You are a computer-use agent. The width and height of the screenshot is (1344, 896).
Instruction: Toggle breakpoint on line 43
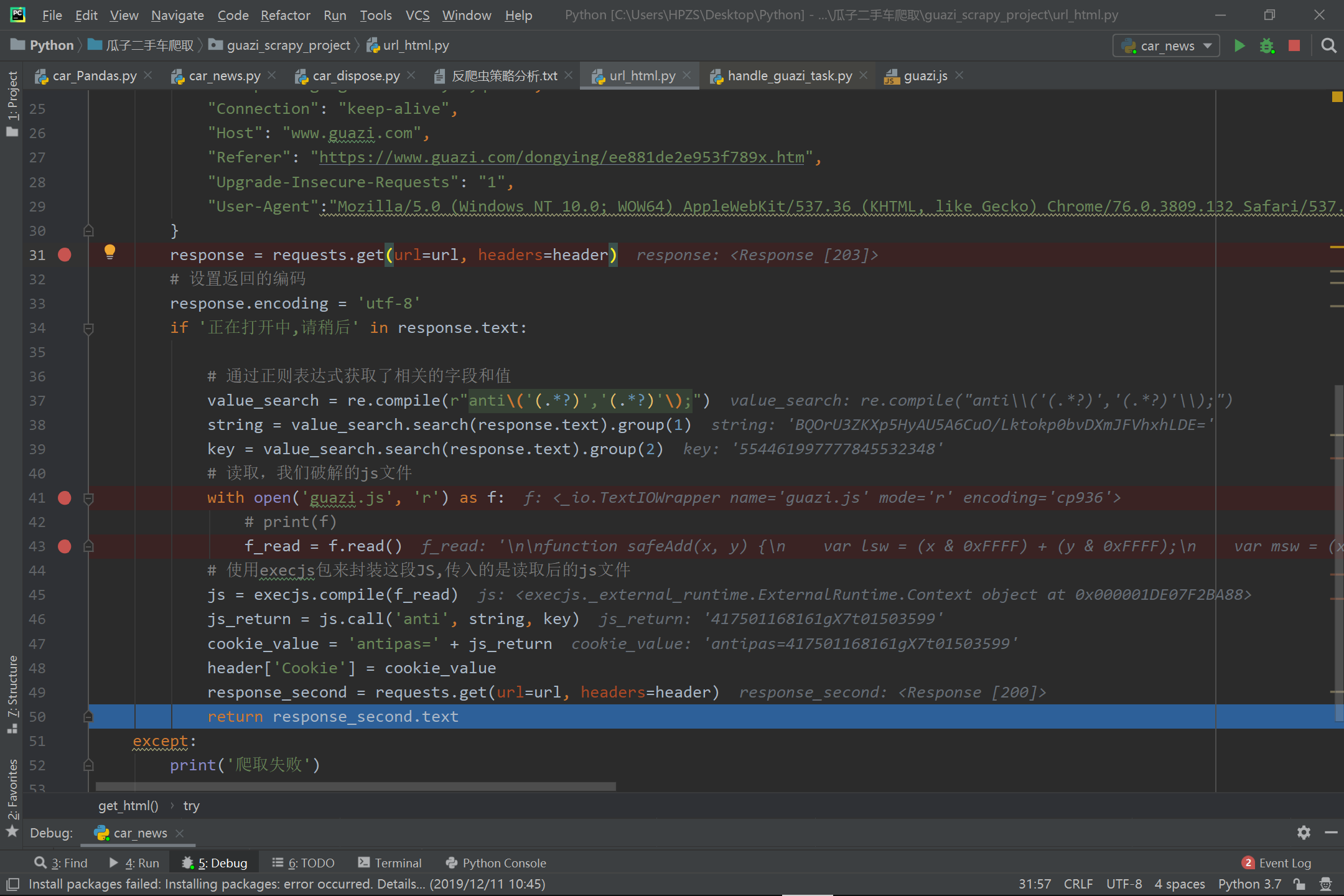pos(65,546)
